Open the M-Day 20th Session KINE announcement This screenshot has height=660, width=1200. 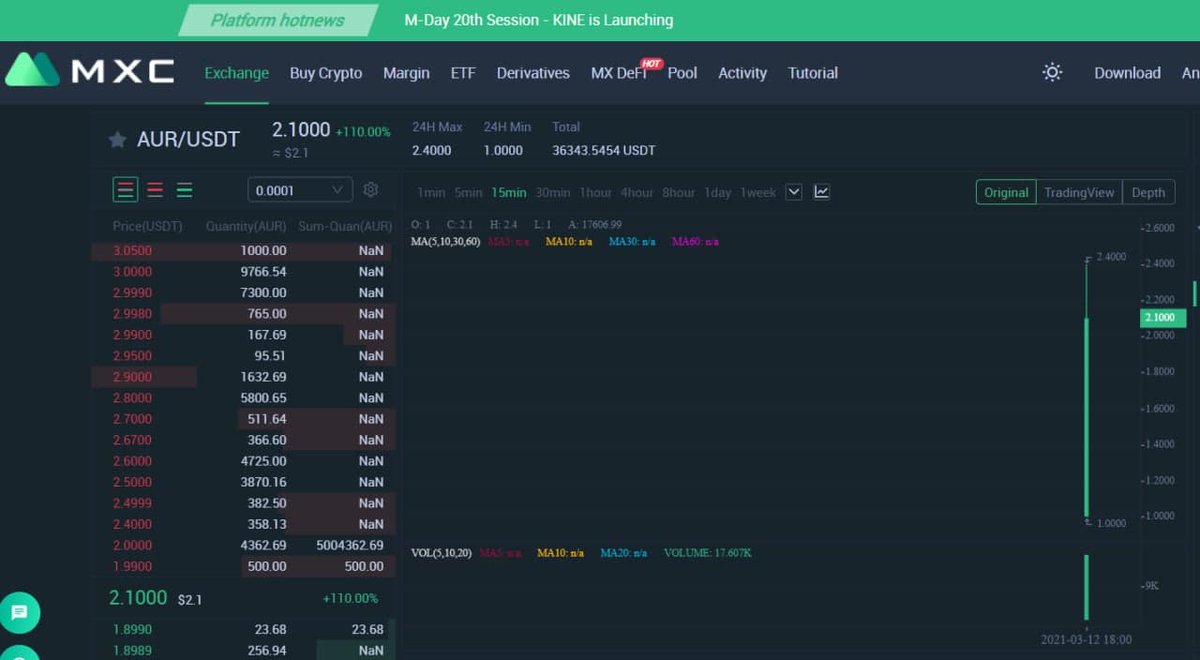pyautogui.click(x=538, y=20)
